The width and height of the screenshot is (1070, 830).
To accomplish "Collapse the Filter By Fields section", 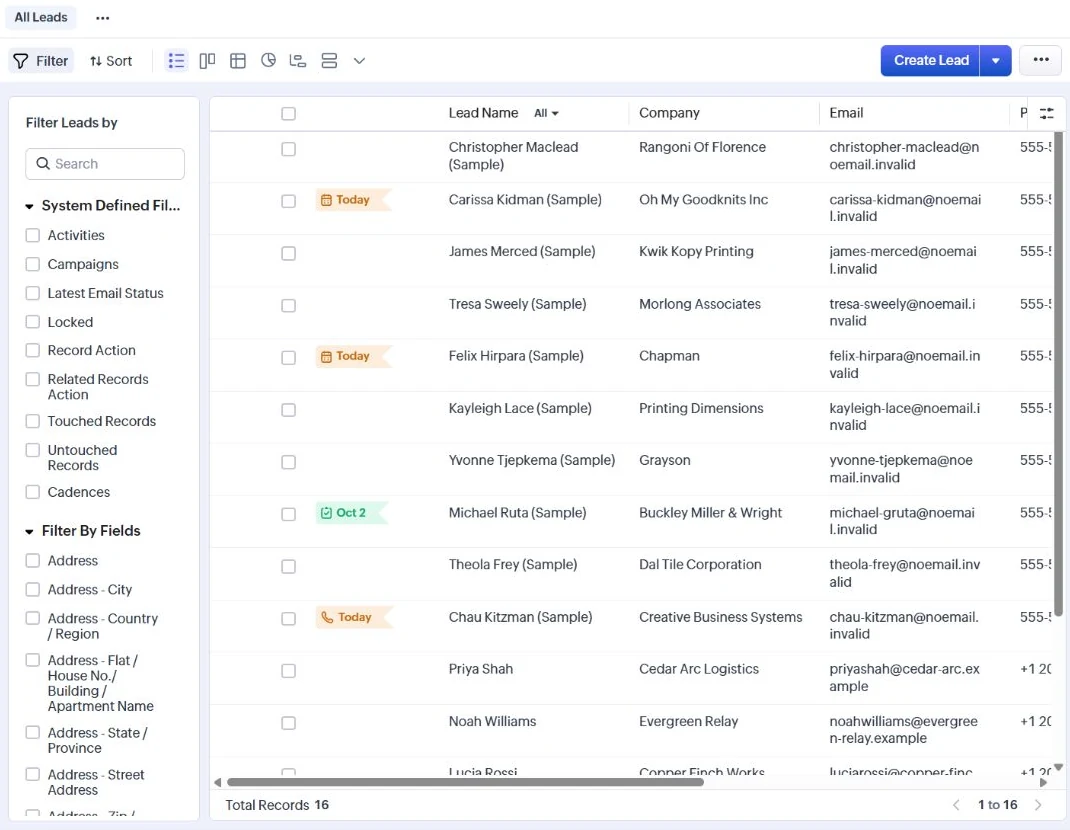I will click(29, 532).
